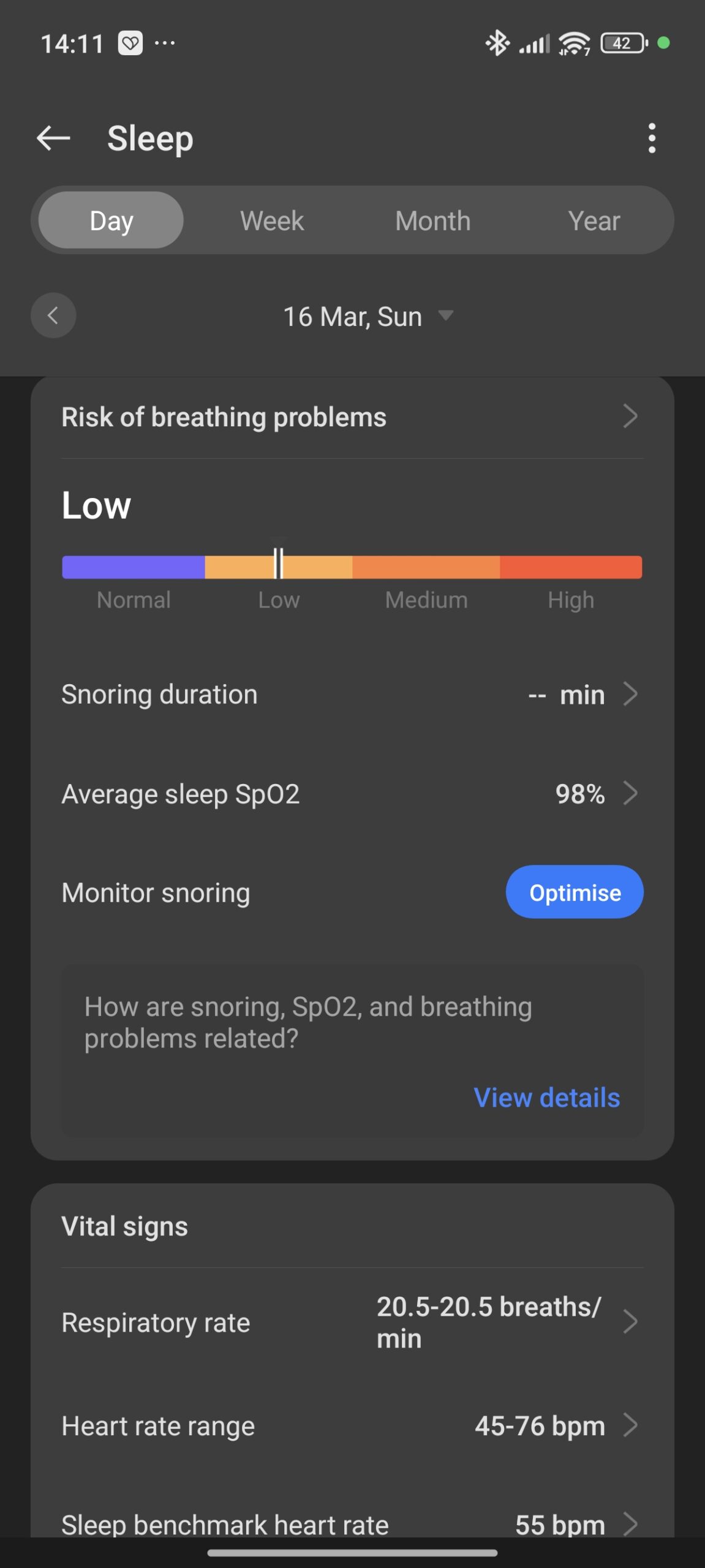This screenshot has width=705, height=1568.
Task: Open the View details link
Action: [x=546, y=1098]
